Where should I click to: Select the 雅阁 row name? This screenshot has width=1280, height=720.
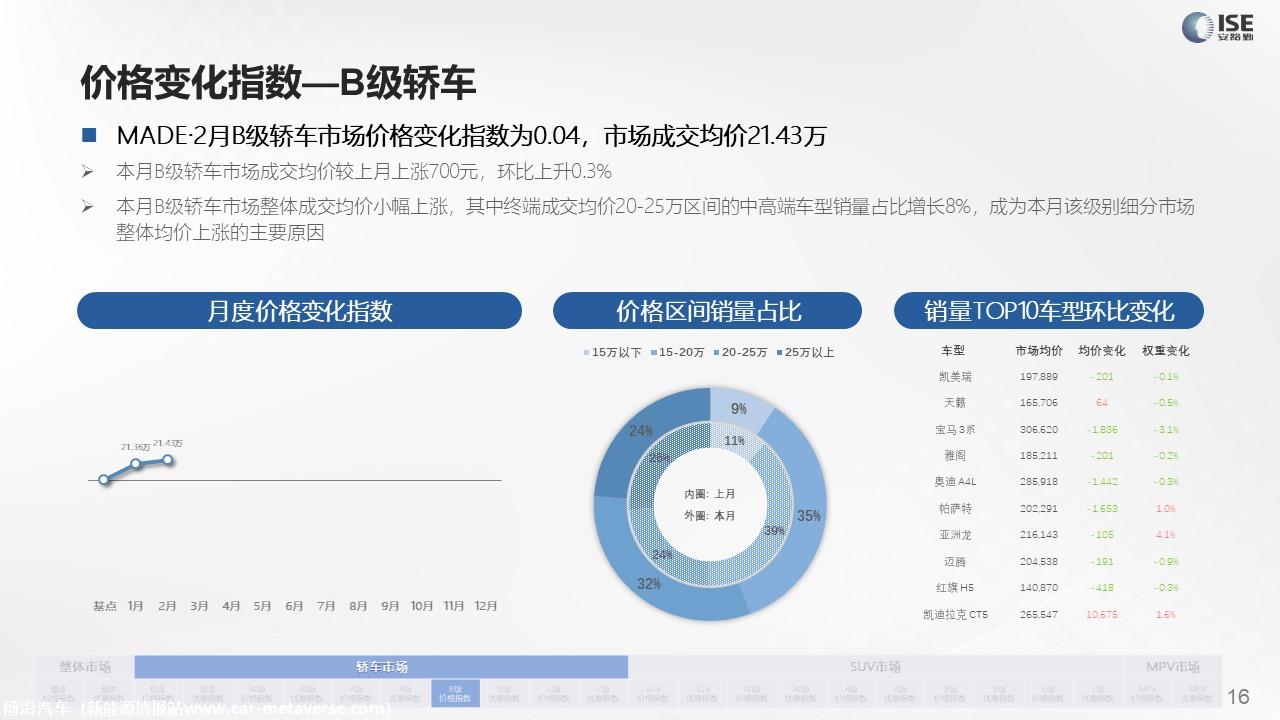coord(955,455)
